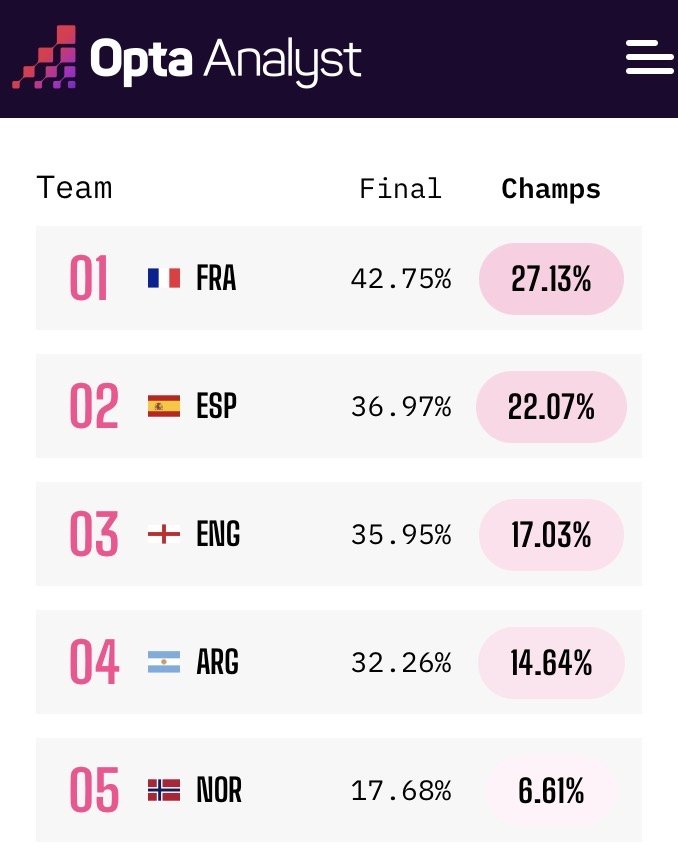Sort by the Final column header

coord(401,188)
